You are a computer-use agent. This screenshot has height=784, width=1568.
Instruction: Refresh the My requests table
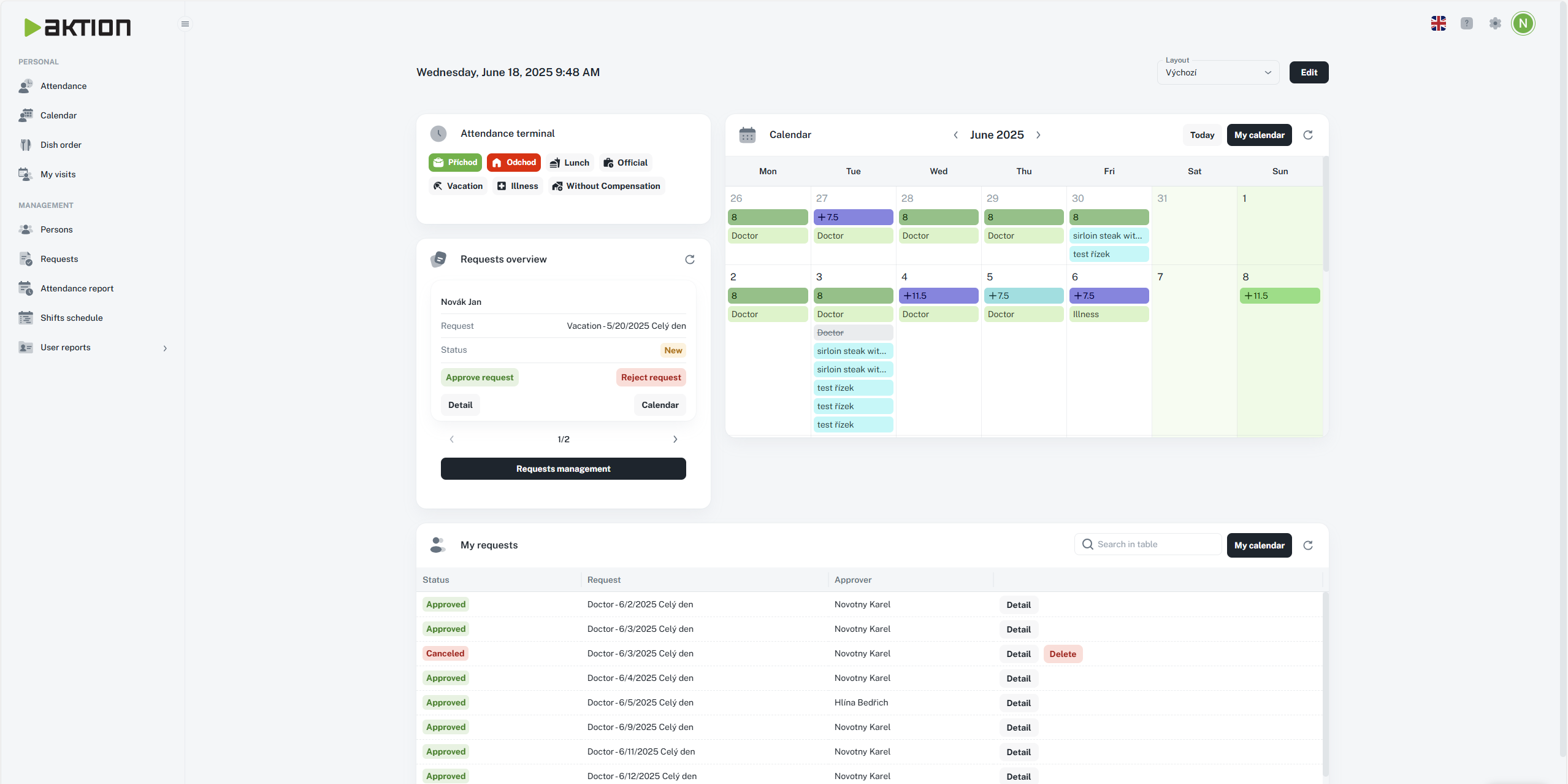(x=1307, y=545)
